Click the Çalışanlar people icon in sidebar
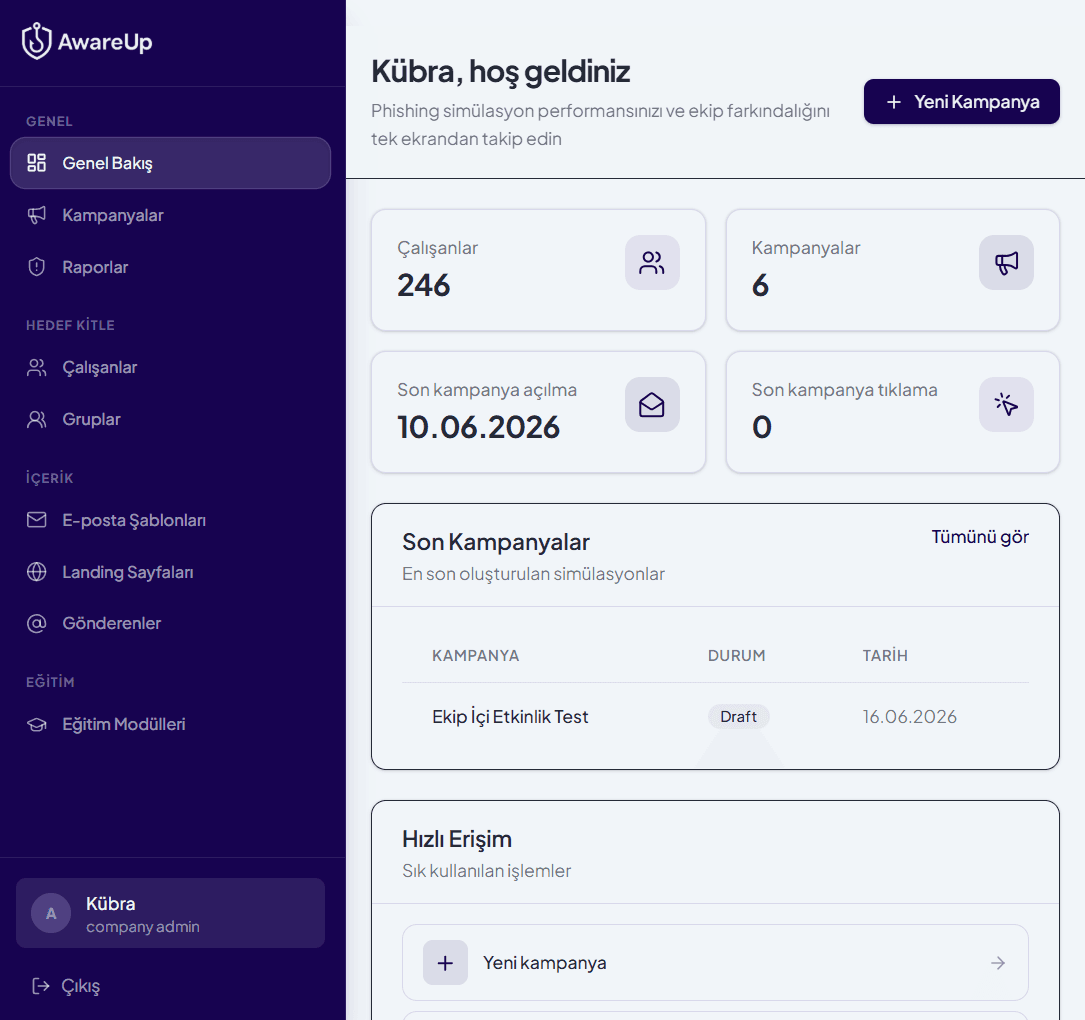 click(x=37, y=367)
